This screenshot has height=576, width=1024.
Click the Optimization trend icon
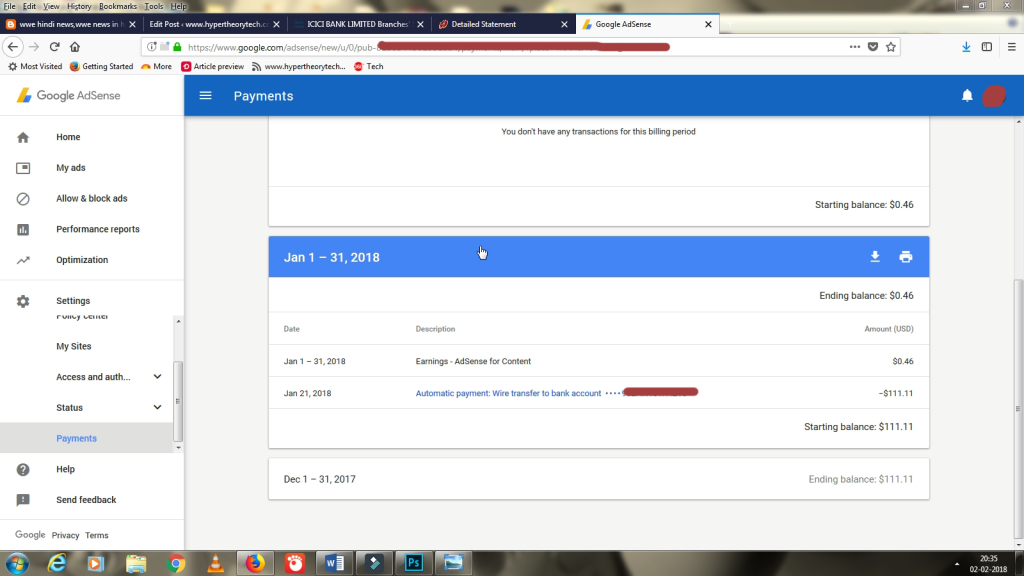pyautogui.click(x=23, y=260)
